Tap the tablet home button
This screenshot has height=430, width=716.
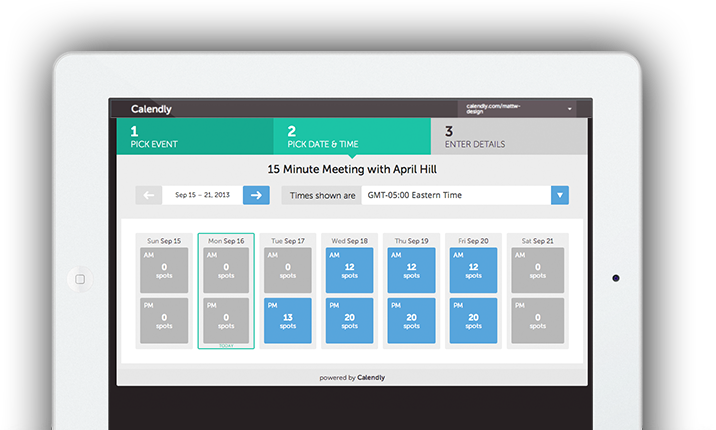[80, 279]
